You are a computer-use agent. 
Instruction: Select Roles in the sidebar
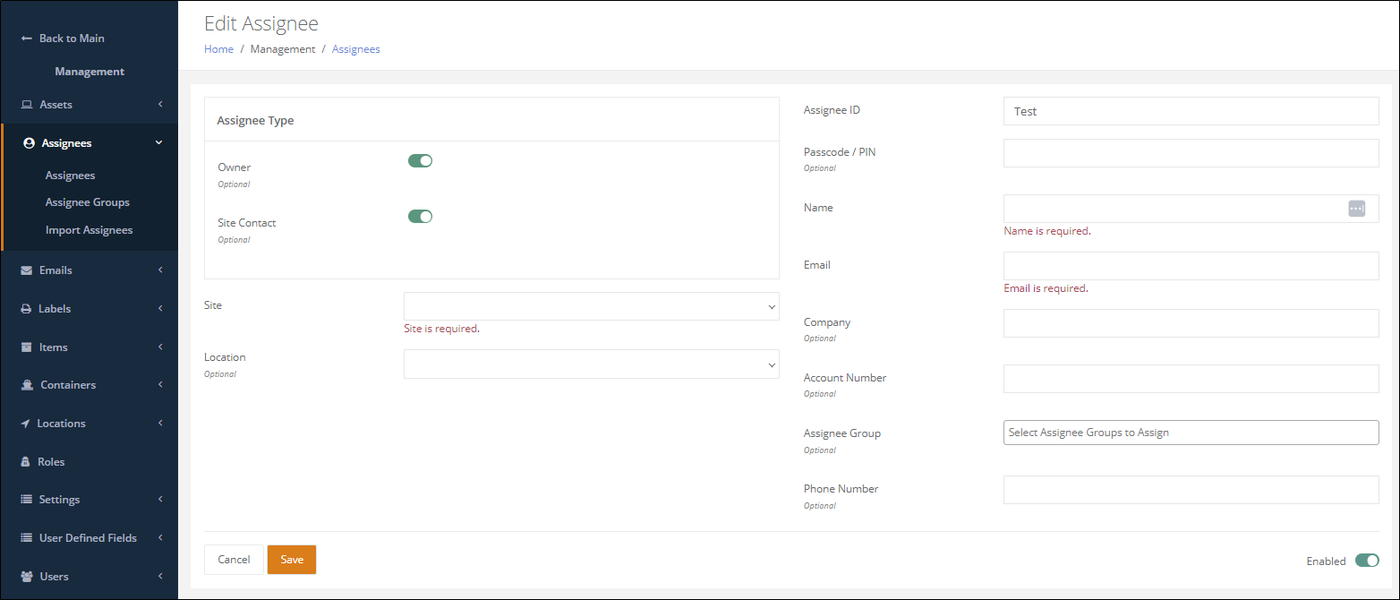point(51,462)
